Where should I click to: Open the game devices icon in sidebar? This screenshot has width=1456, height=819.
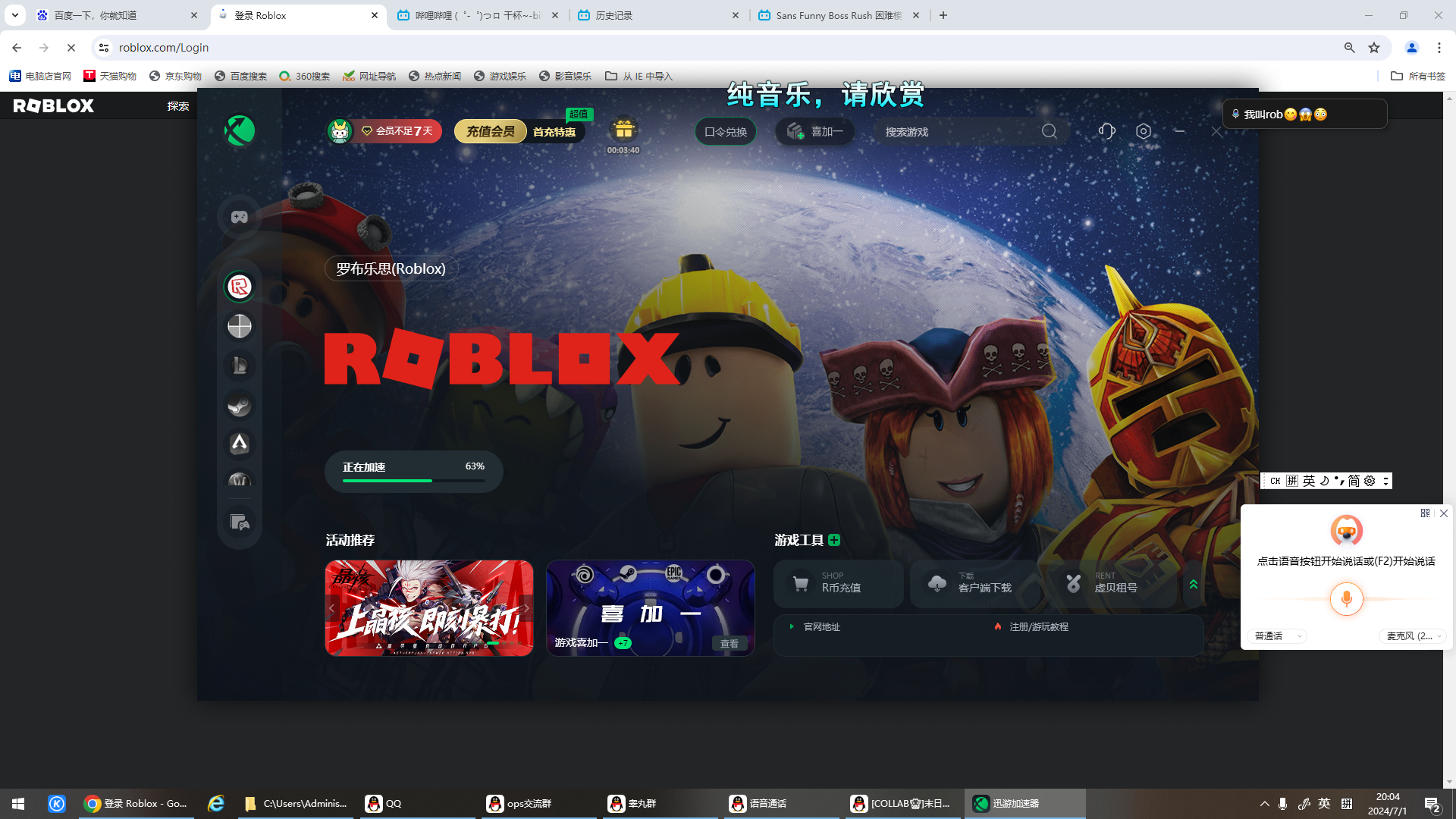tap(240, 522)
